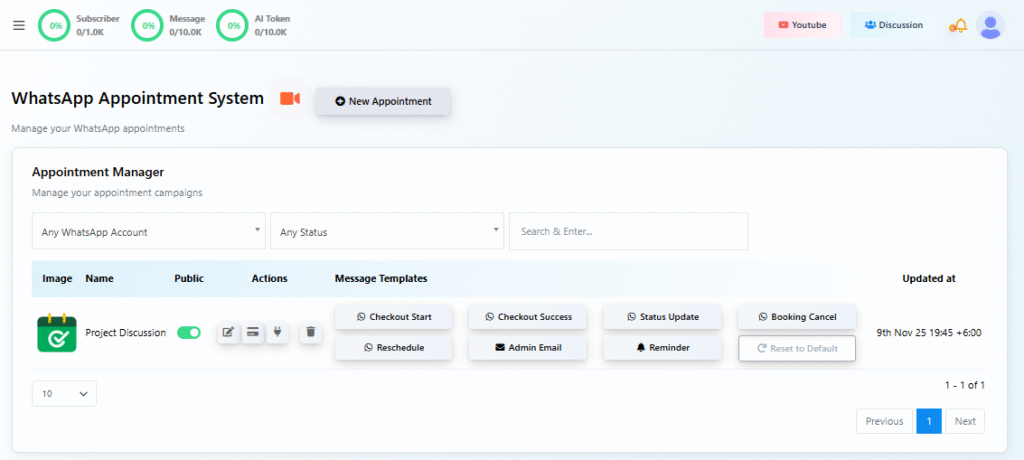The width and height of the screenshot is (1024, 460).
Task: Go to Next page
Action: click(965, 421)
